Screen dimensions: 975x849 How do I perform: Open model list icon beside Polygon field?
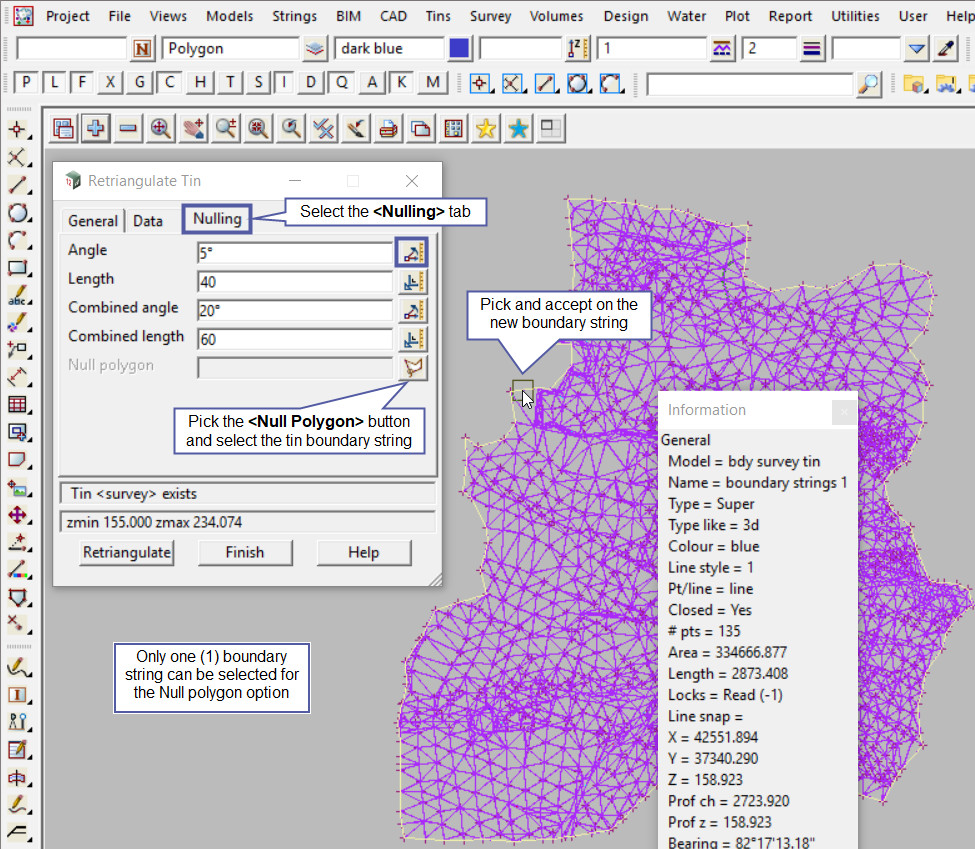pyautogui.click(x=315, y=49)
